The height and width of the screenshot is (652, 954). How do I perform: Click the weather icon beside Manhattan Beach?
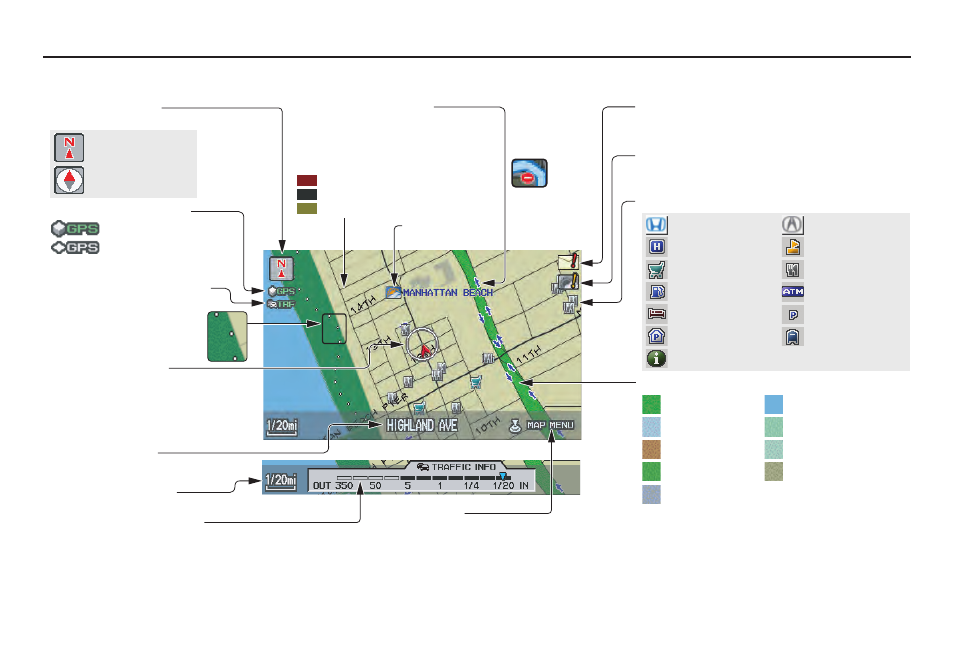393,292
